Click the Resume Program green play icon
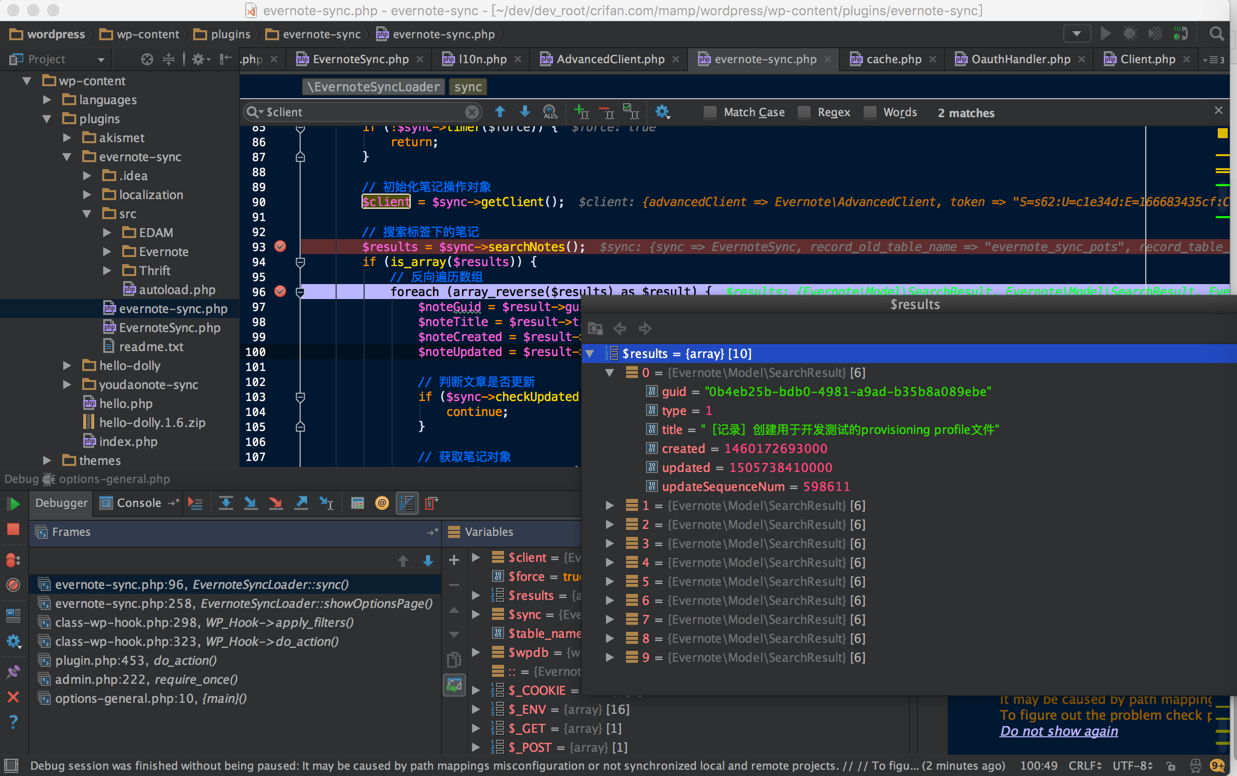 13,504
